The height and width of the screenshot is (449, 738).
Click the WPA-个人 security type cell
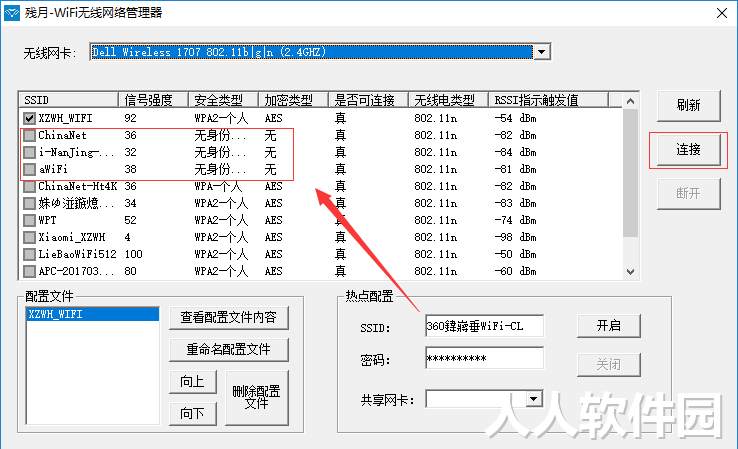(x=218, y=186)
